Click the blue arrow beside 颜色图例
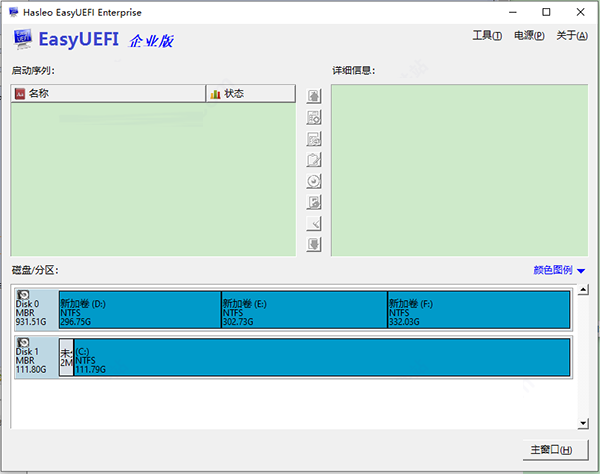 click(x=581, y=271)
